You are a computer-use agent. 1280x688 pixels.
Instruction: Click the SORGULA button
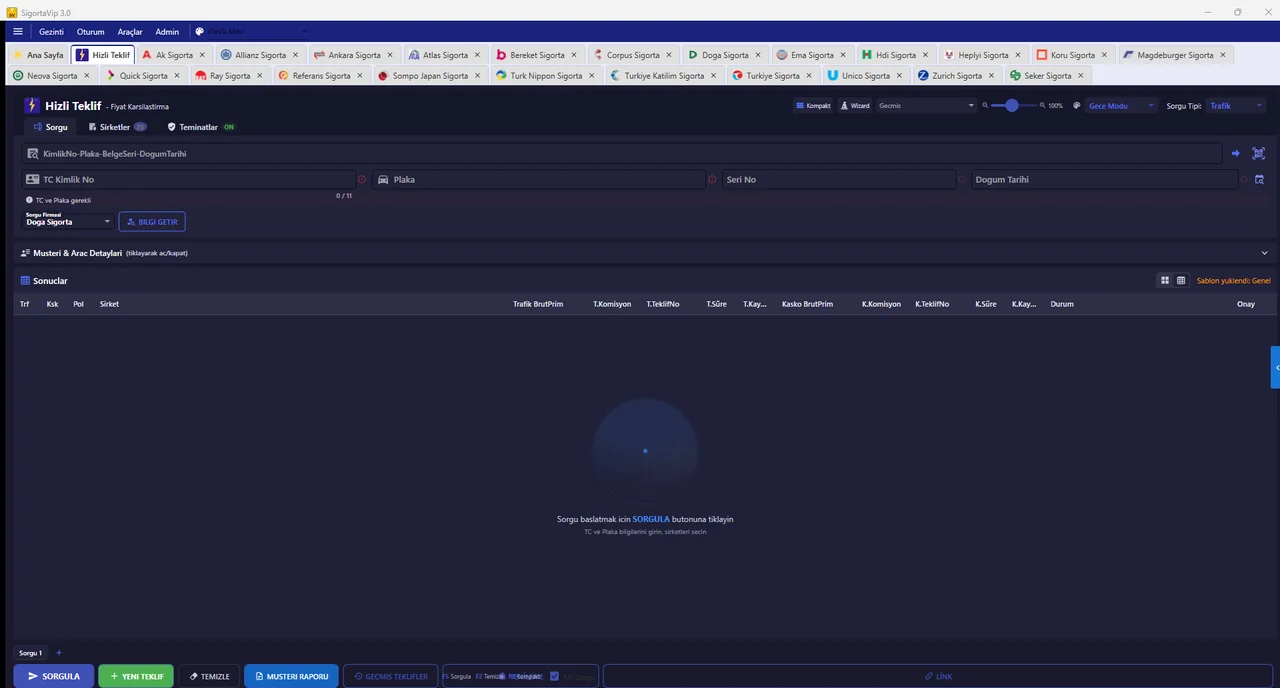(x=54, y=676)
